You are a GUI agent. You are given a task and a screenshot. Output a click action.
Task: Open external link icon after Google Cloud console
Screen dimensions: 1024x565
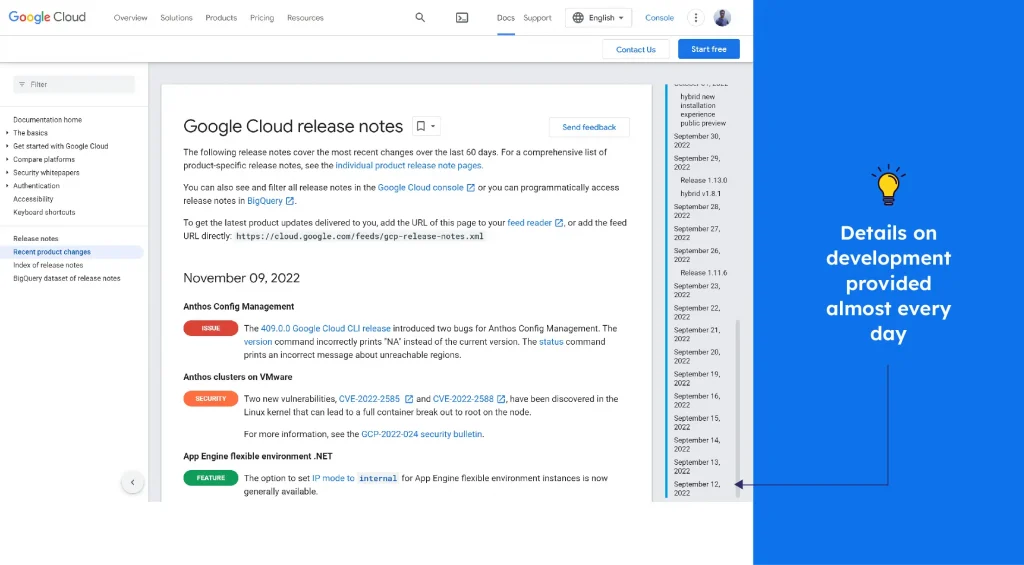click(470, 187)
